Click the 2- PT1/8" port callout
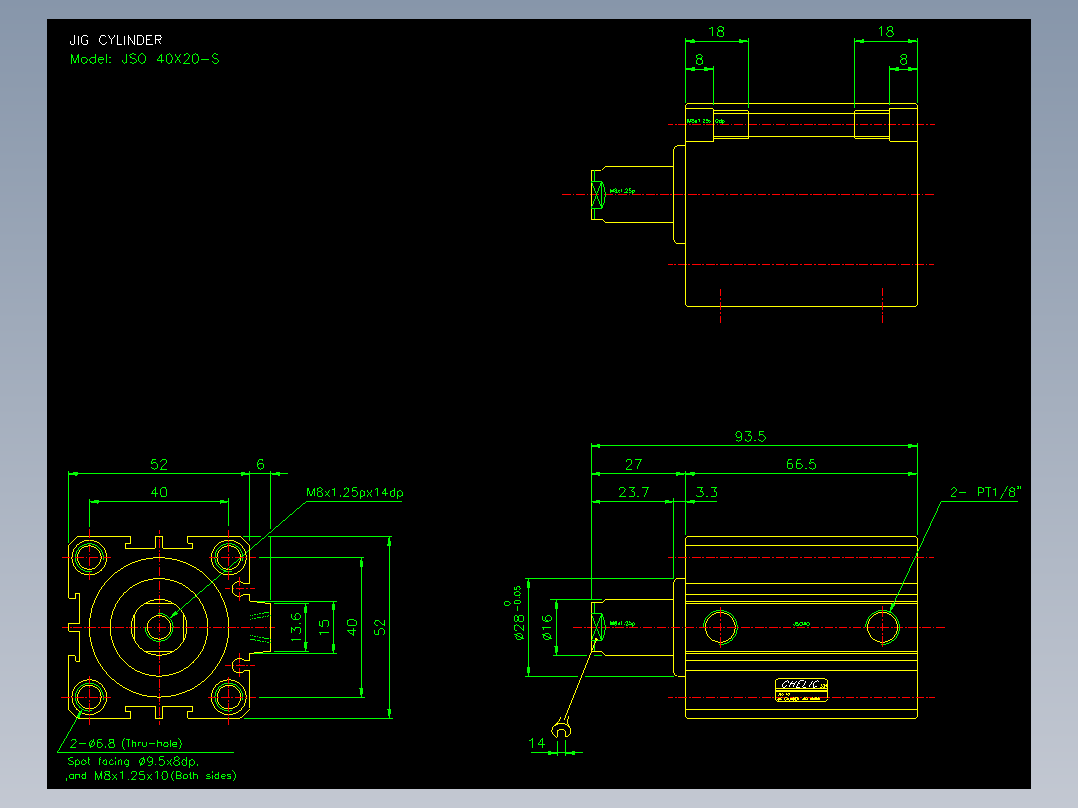The width and height of the screenshot is (1078, 808). click(986, 492)
